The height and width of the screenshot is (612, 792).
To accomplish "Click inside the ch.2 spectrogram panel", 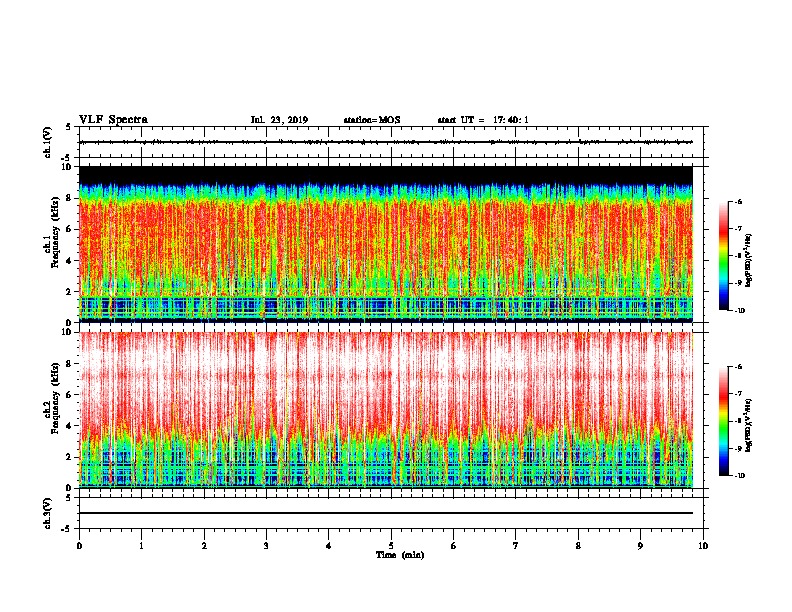I will click(x=386, y=410).
